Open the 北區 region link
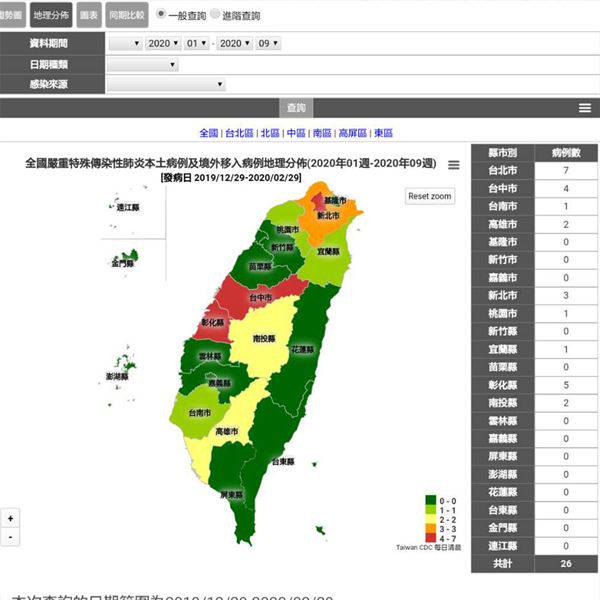The height and width of the screenshot is (600, 600). click(270, 133)
